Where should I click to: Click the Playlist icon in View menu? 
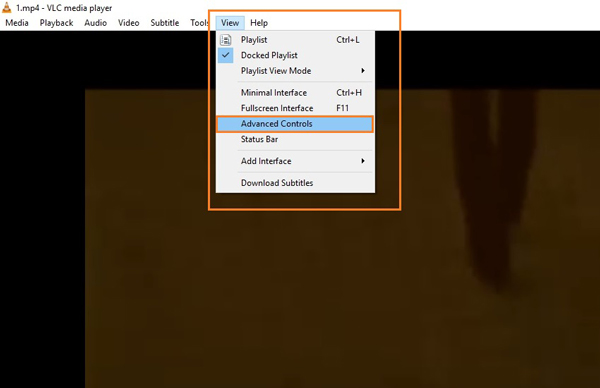pyautogui.click(x=226, y=40)
